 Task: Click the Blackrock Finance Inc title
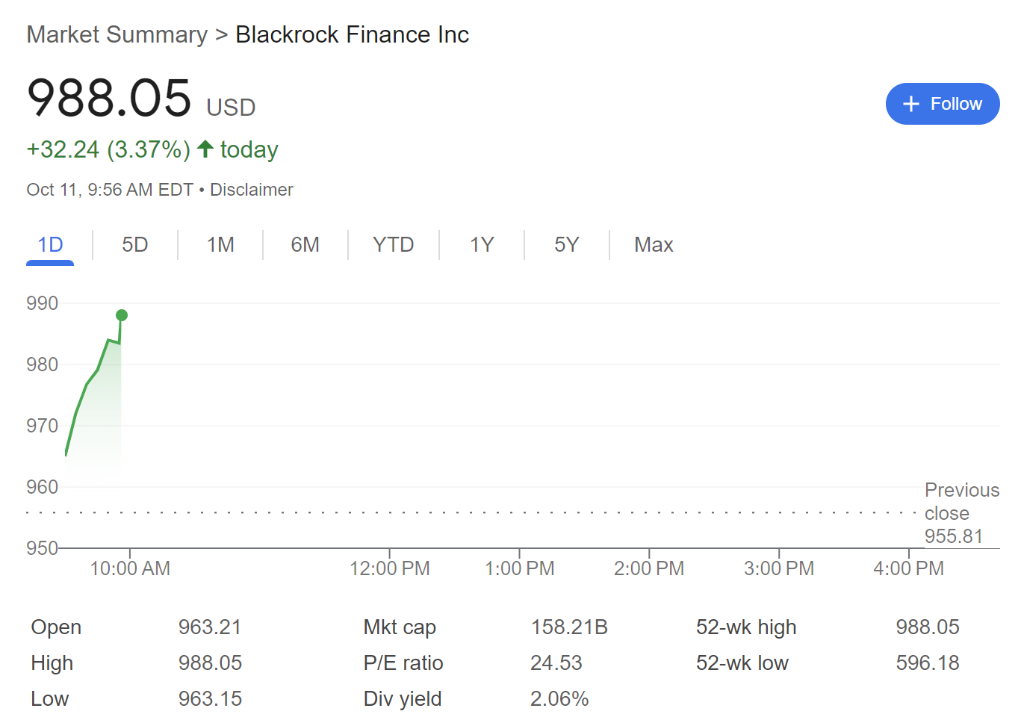tap(352, 35)
